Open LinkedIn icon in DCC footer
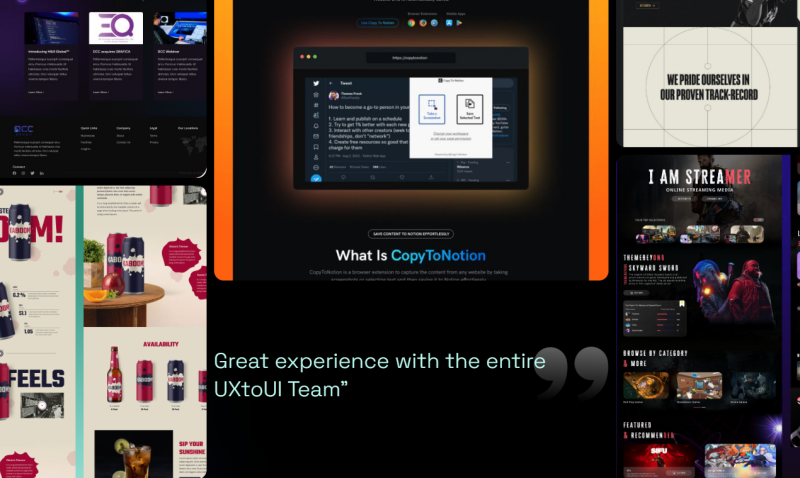The width and height of the screenshot is (800, 478). [x=41, y=173]
